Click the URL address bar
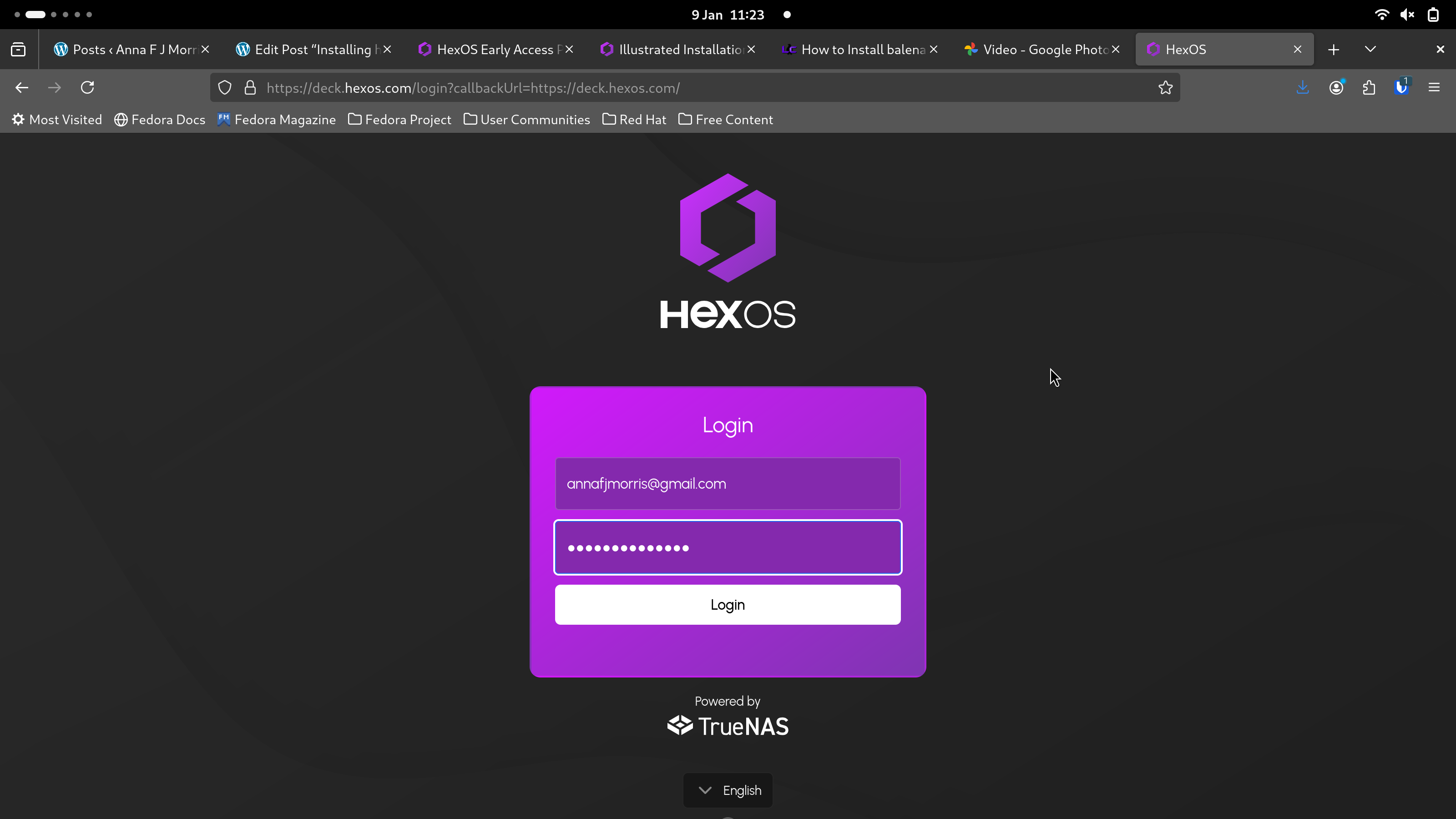This screenshot has height=819, width=1456. point(695,88)
